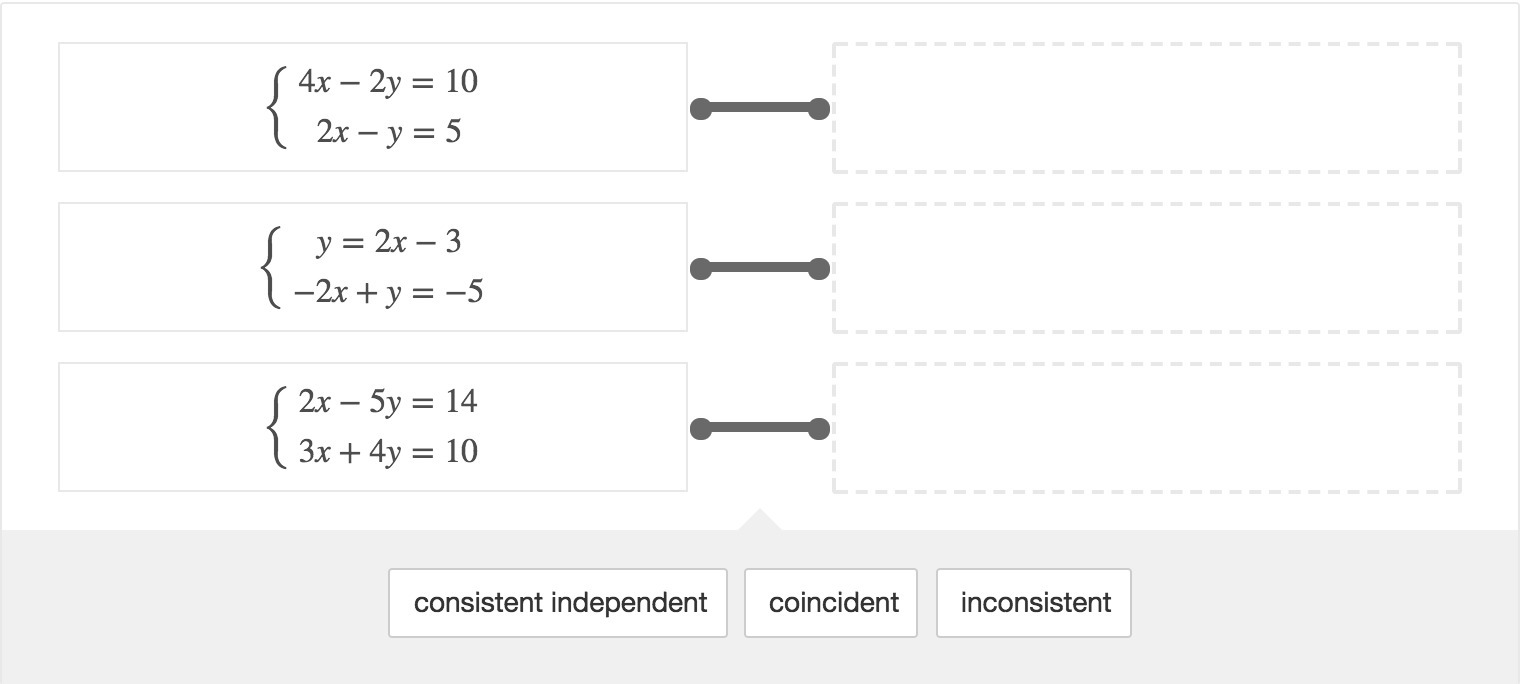Screen dimensions: 1526x684
Task: Click left endpoint dot of bottom connector
Action: pyautogui.click(x=701, y=428)
